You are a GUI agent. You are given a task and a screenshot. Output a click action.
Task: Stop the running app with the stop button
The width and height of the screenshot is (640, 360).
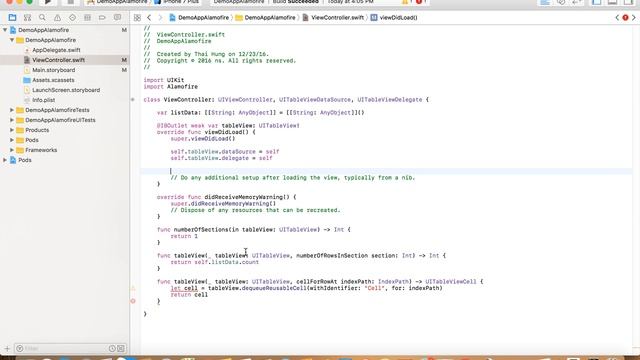pyautogui.click(x=71, y=2)
